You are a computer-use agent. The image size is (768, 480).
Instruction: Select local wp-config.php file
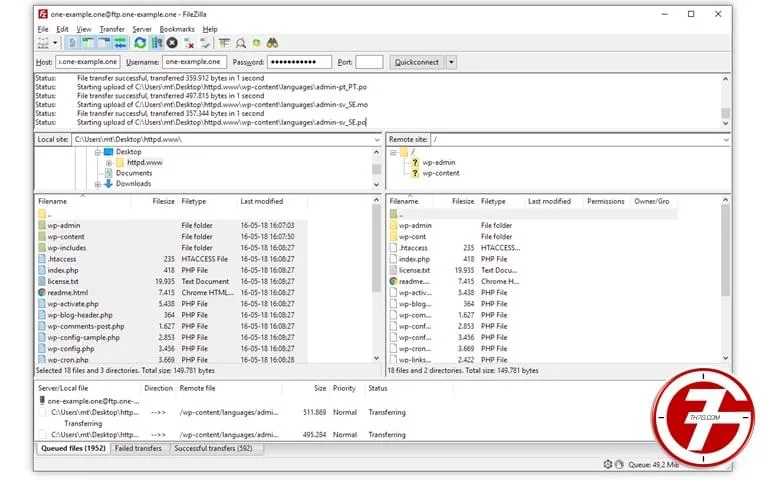pos(71,349)
